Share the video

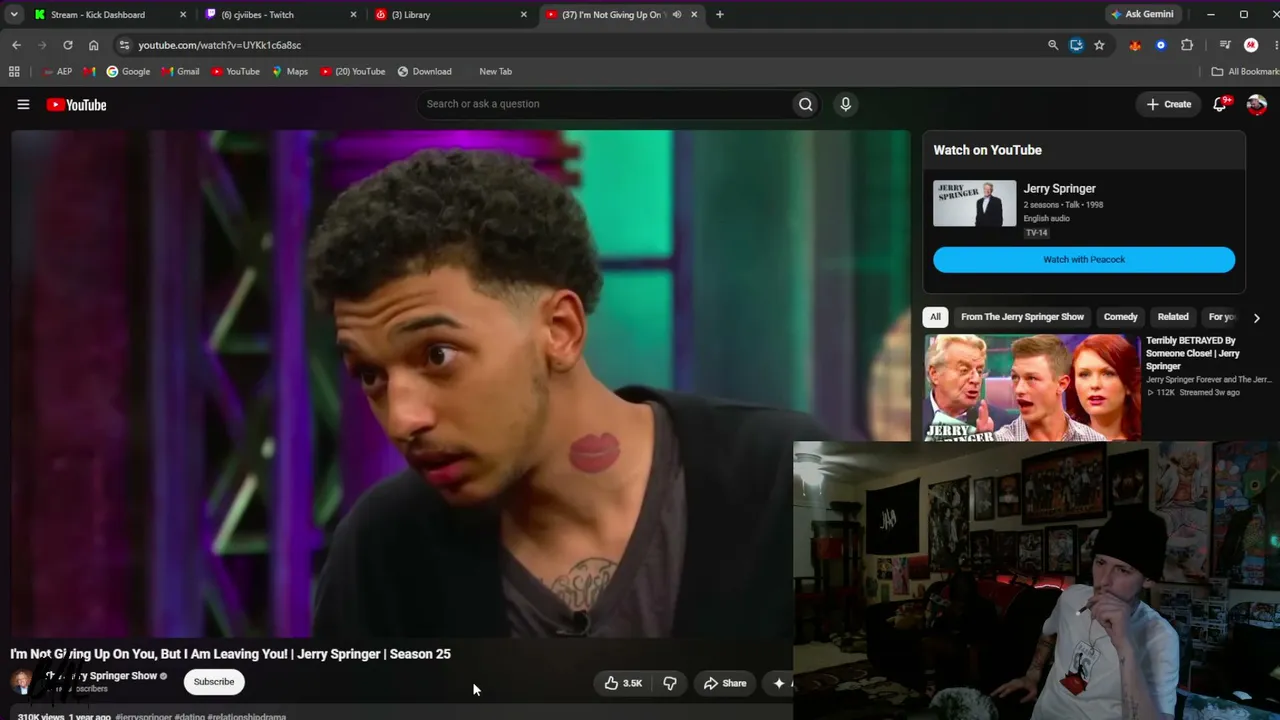point(725,683)
